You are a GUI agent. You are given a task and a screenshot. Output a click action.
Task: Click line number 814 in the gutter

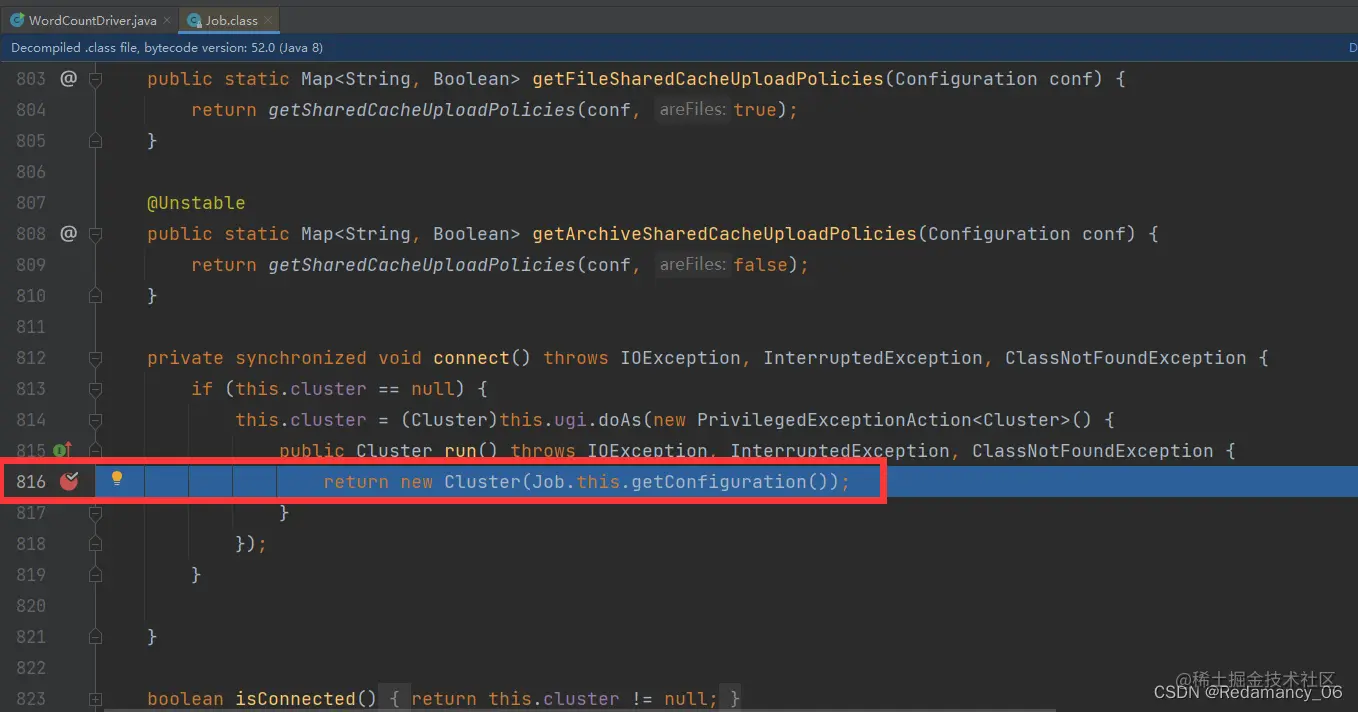pos(31,420)
